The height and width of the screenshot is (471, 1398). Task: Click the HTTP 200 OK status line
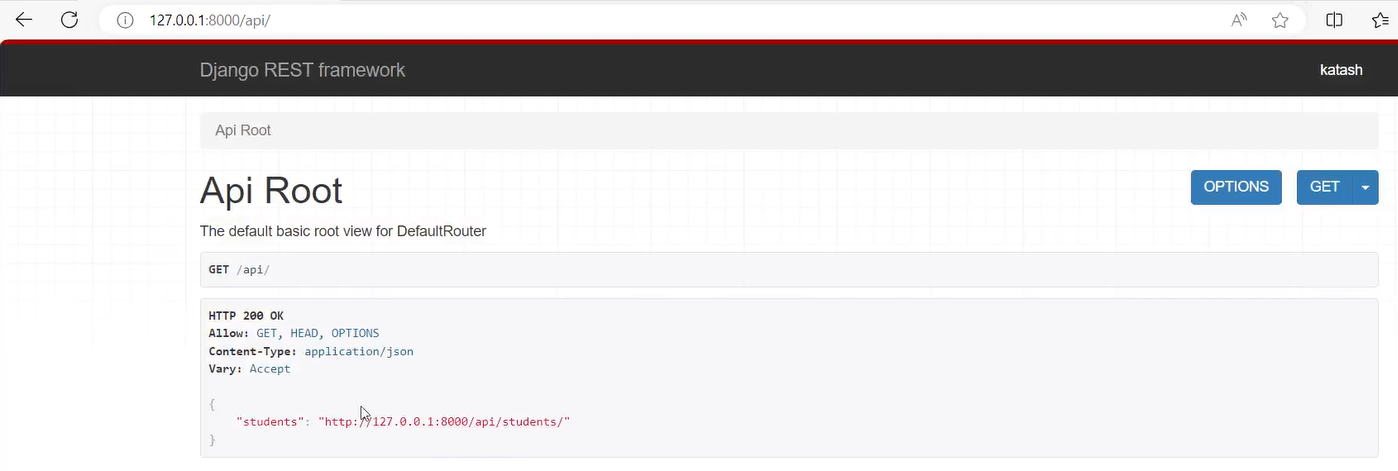[246, 315]
